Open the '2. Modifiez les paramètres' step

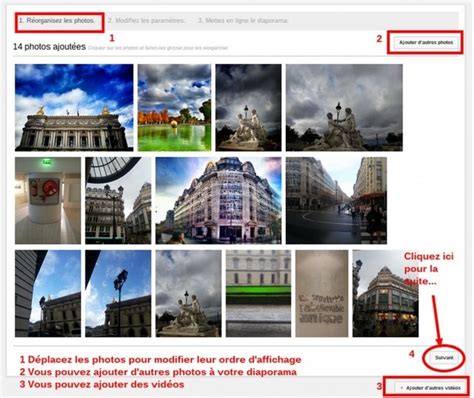146,21
